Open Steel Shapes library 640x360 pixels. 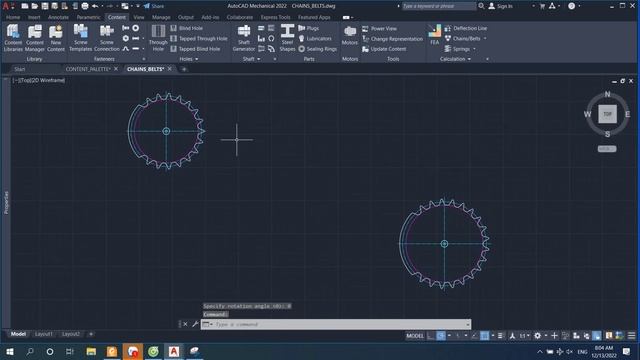287,38
